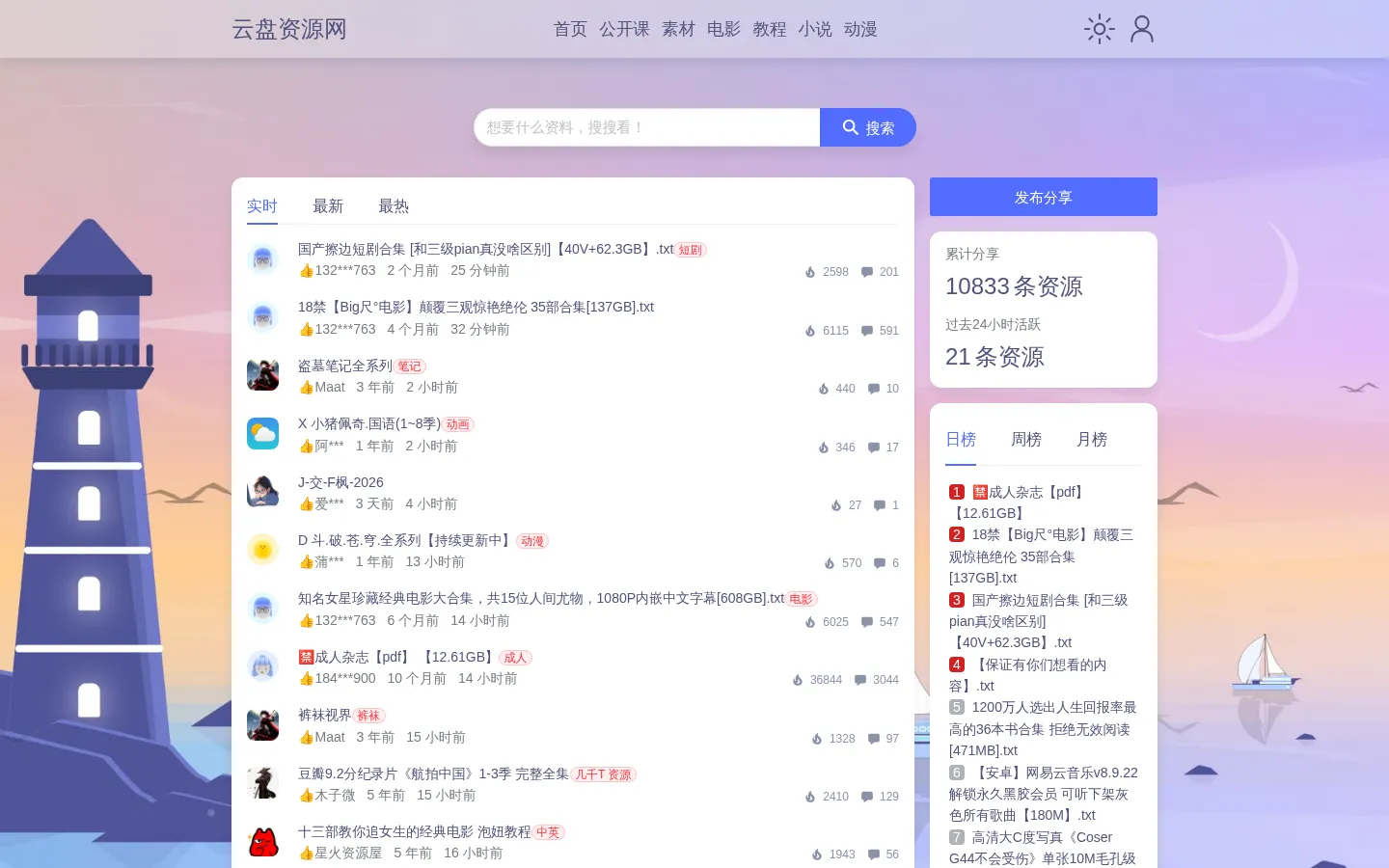Image resolution: width=1389 pixels, height=868 pixels.
Task: Click the 短剧 tag label
Action: click(691, 250)
